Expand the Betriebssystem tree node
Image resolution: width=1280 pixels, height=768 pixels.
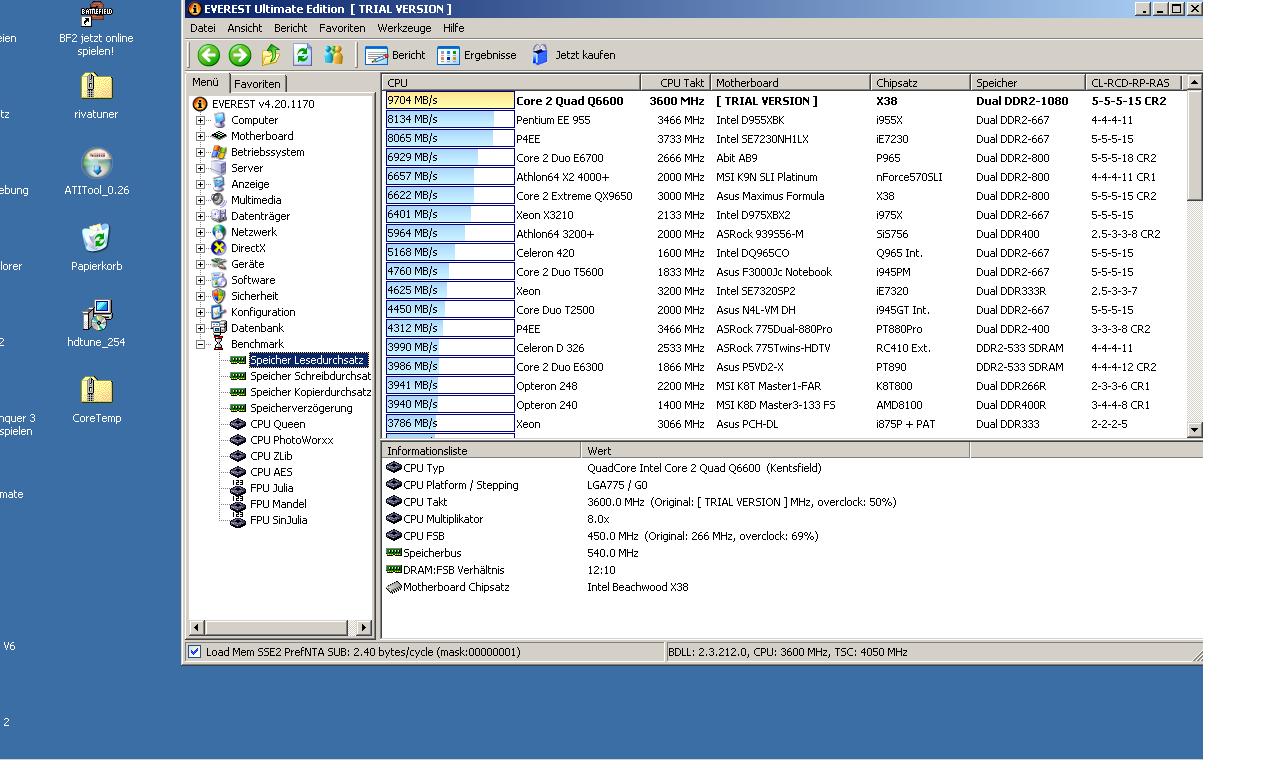[x=200, y=152]
